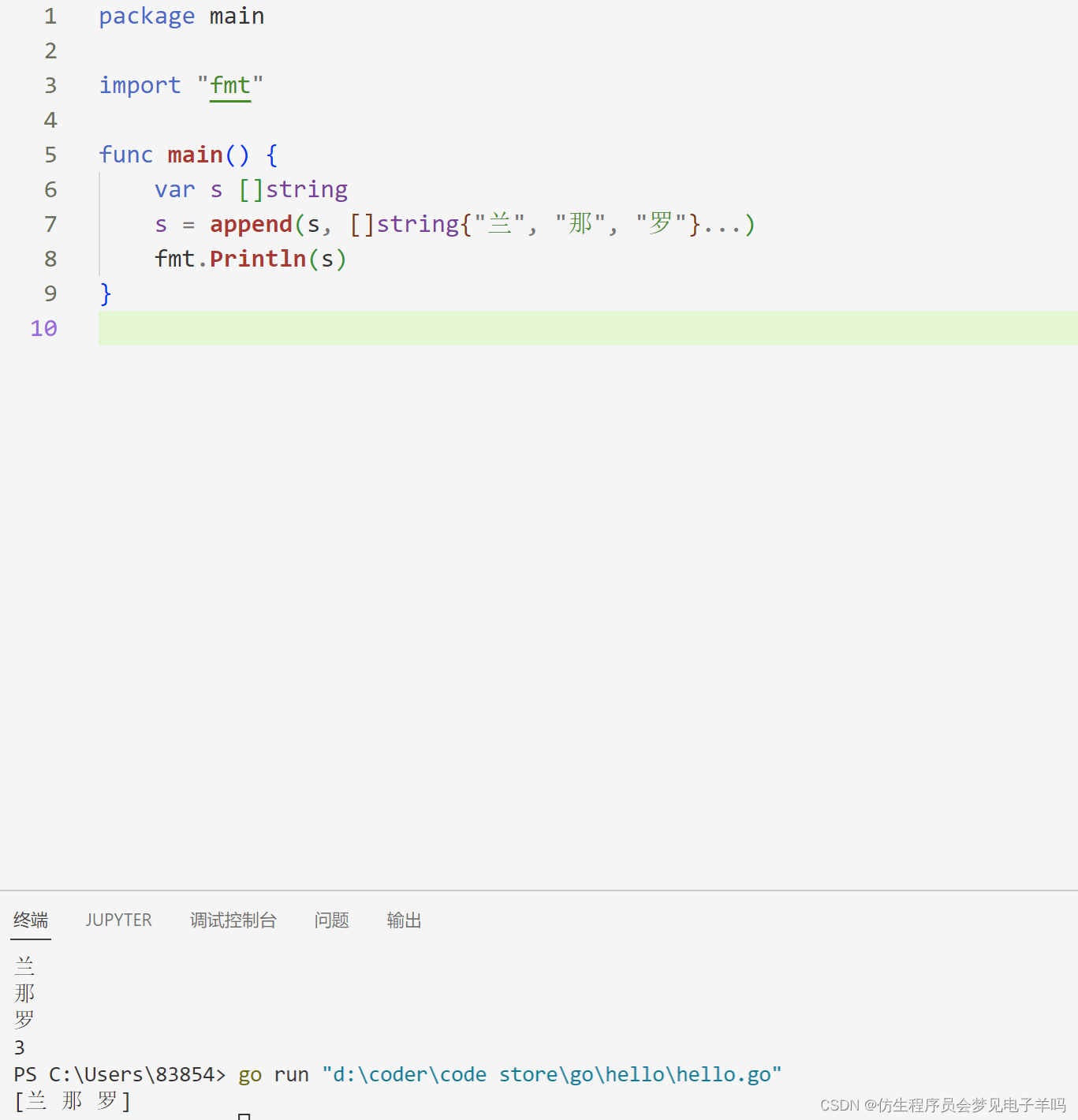Click line number 3 in gutter

[x=50, y=85]
